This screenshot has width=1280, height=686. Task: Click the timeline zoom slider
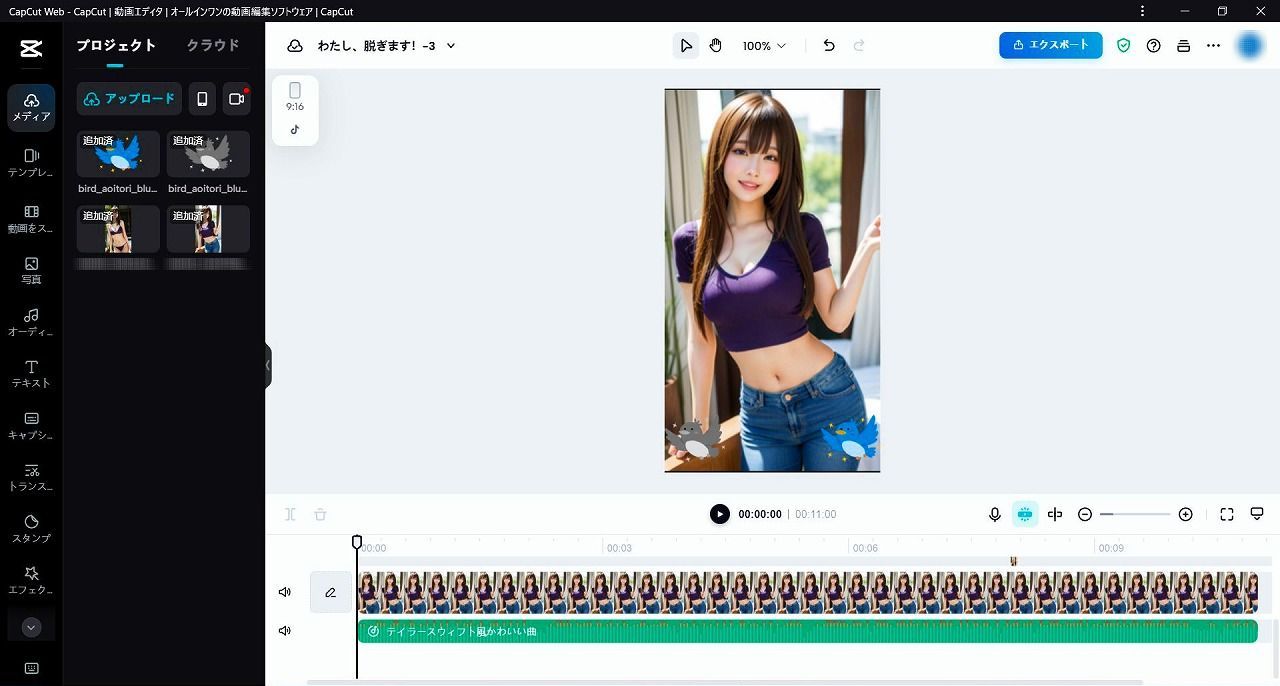click(x=1135, y=514)
